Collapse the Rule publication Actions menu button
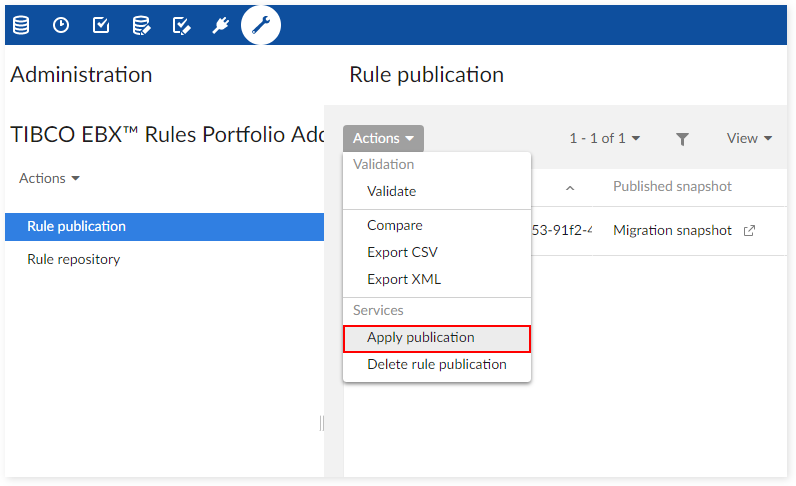 click(x=383, y=138)
